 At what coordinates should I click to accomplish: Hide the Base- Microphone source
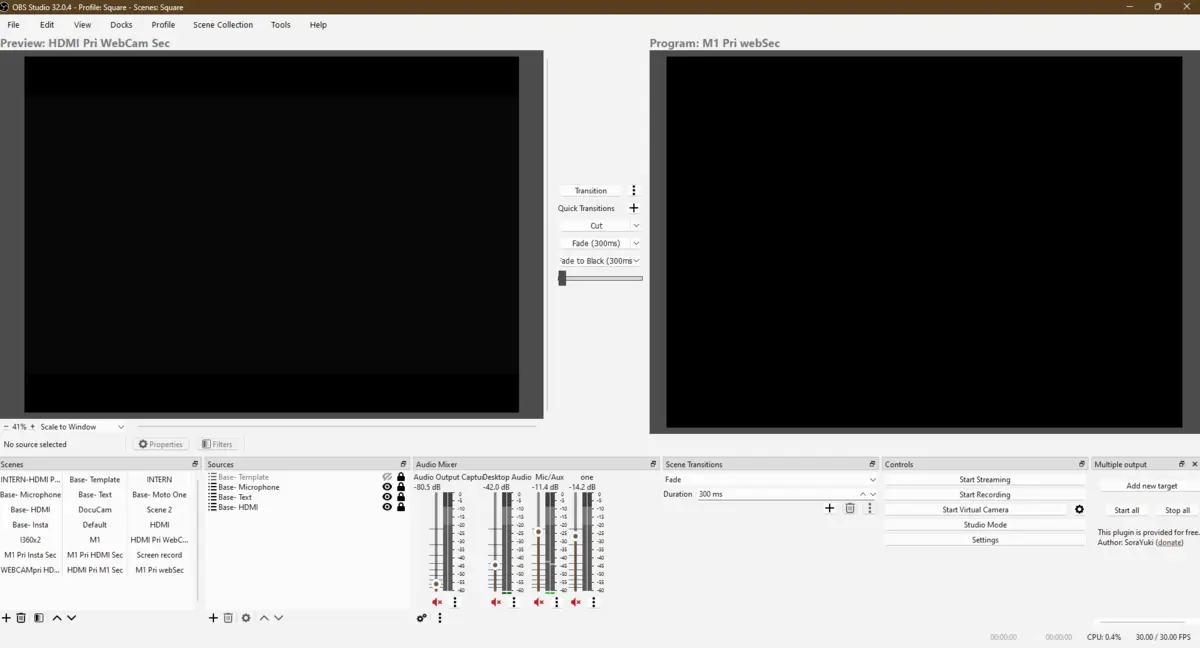387,487
